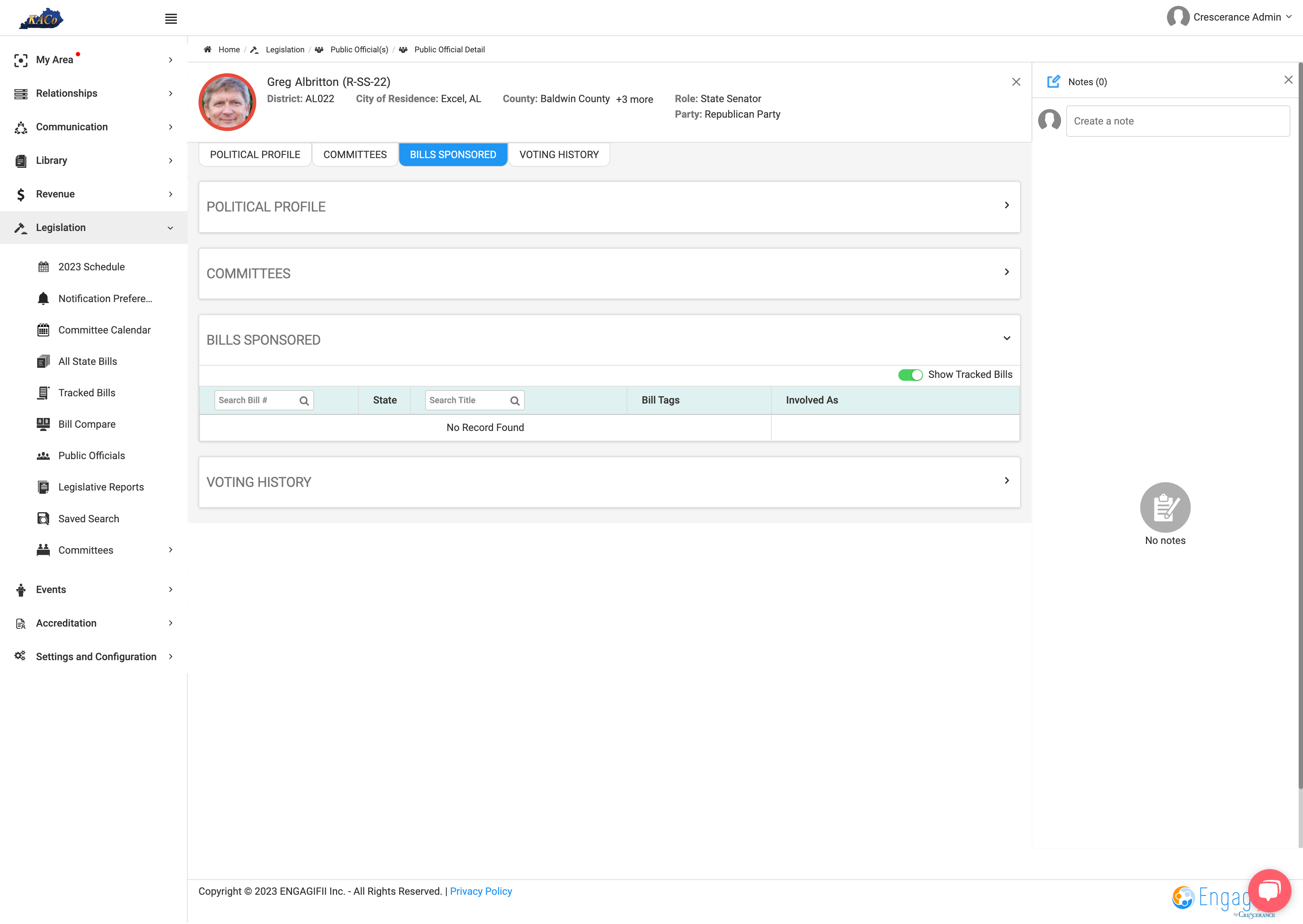This screenshot has height=924, width=1303.
Task: Click the Home breadcrumb icon
Action: [x=208, y=49]
